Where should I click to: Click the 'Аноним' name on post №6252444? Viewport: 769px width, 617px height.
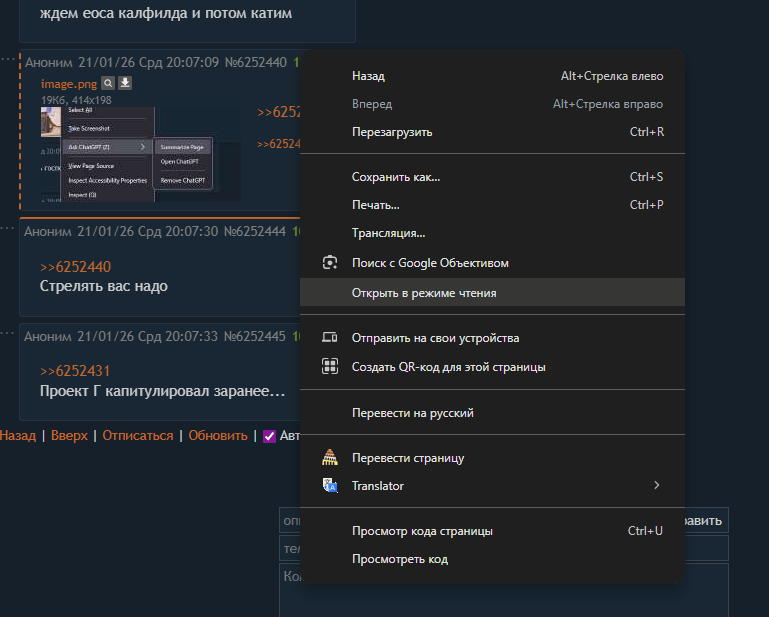(48, 231)
